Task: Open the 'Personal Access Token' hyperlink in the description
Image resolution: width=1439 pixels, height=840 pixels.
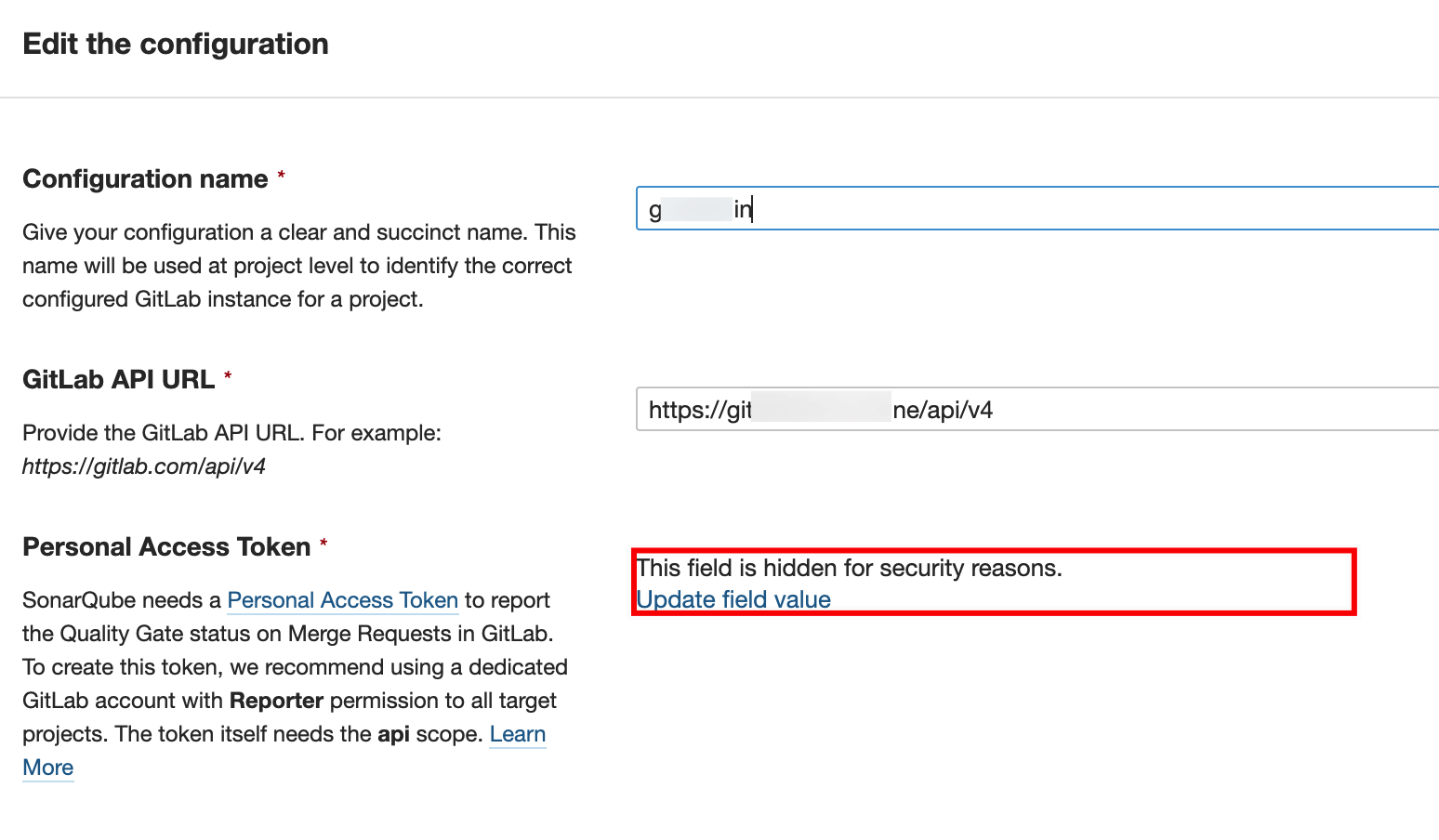Action: 342,600
